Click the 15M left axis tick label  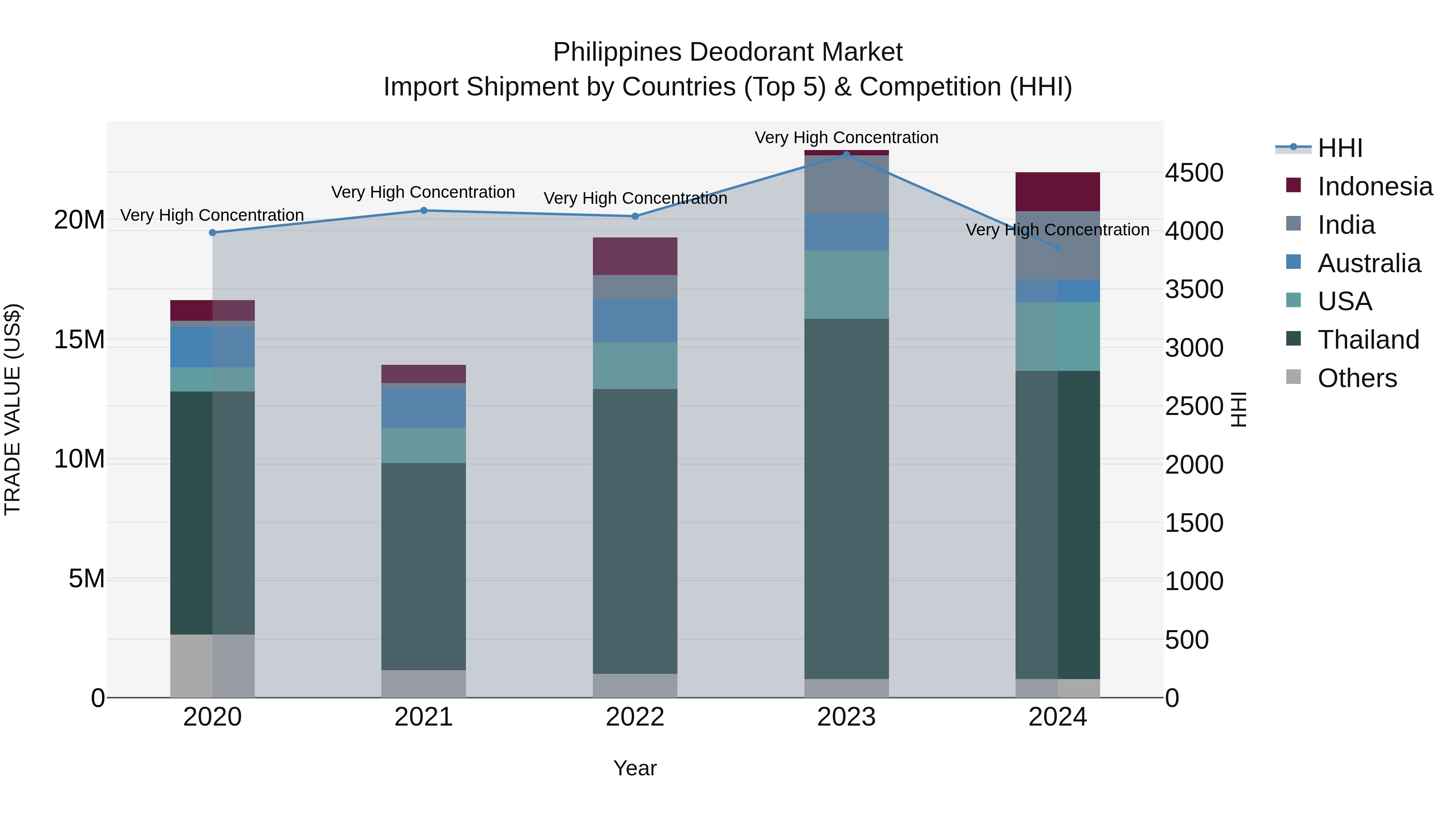pos(80,340)
